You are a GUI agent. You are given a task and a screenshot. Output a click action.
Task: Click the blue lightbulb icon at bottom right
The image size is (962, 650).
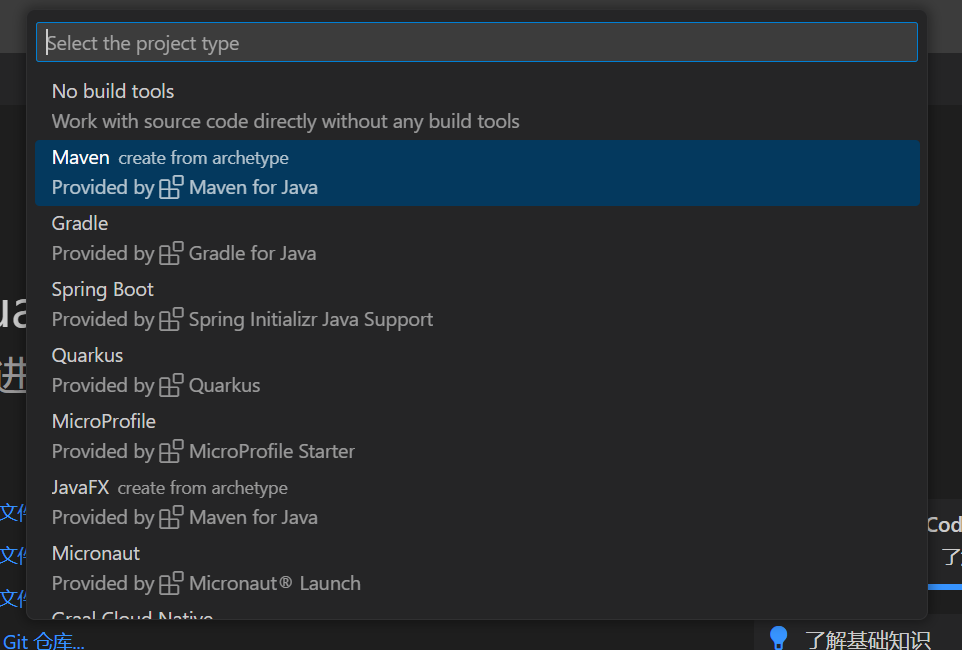(x=779, y=638)
